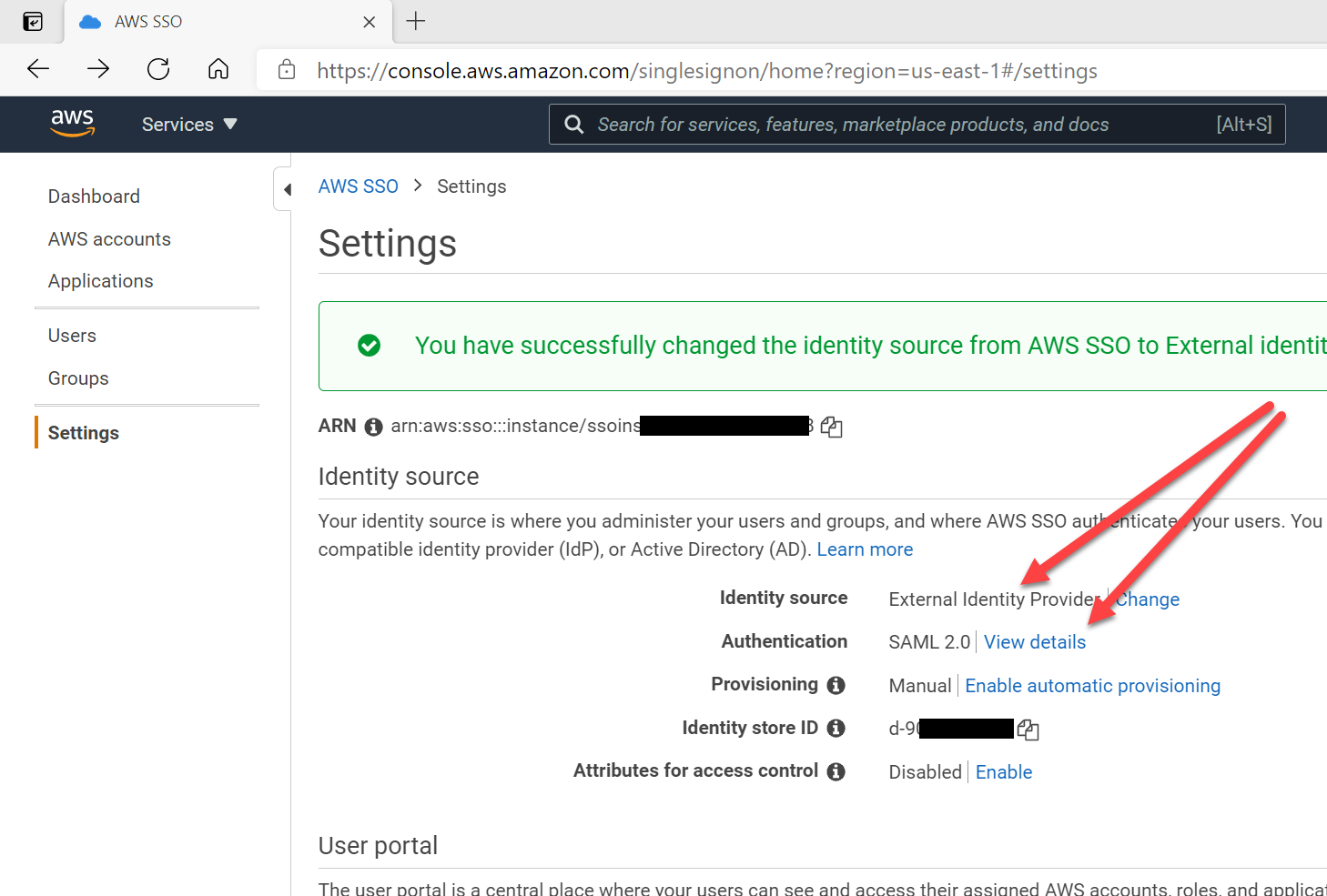Refresh the page in the browser

tap(158, 69)
